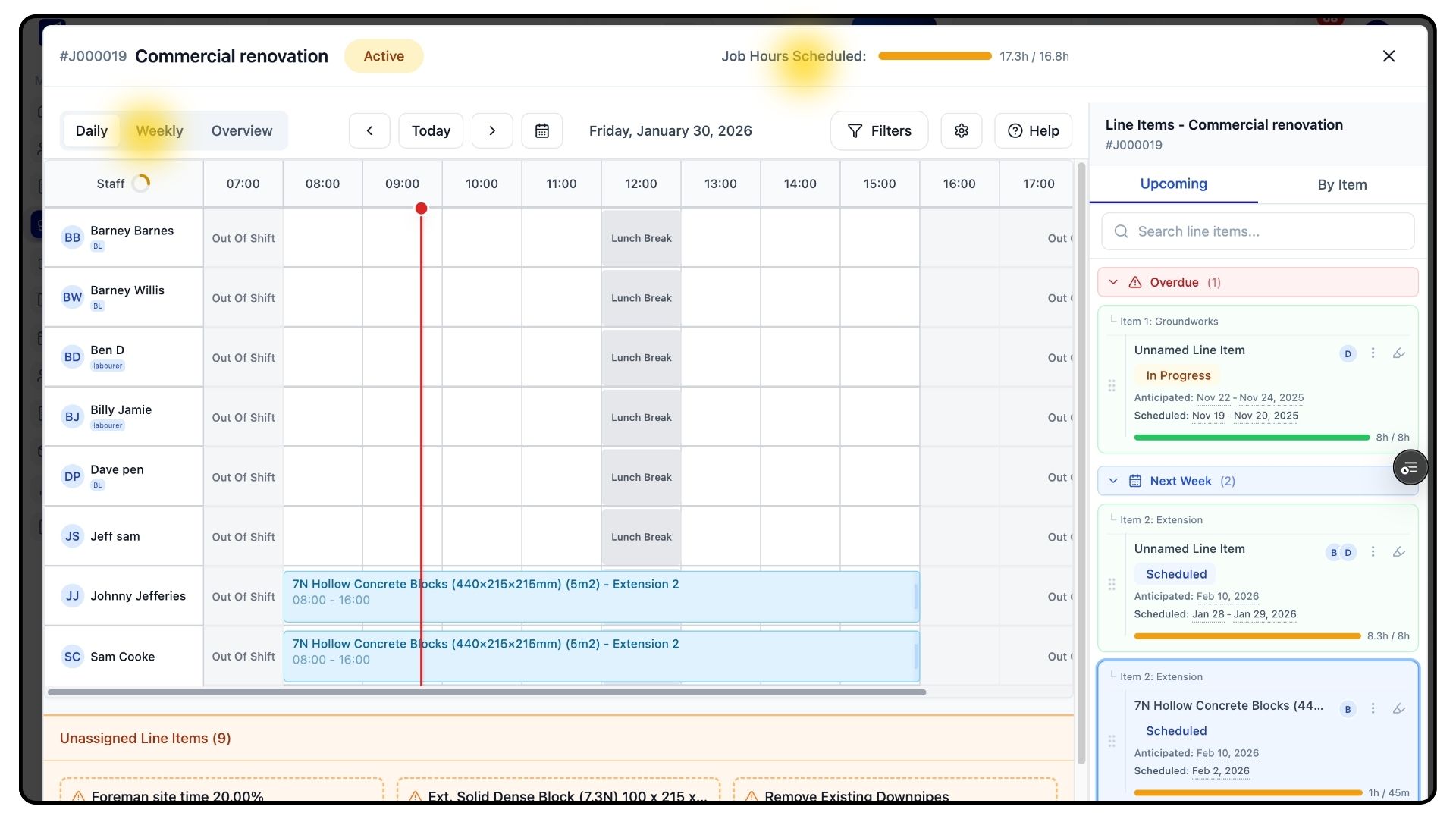1456x819 pixels.
Task: Switch to the Daily view toggle
Action: 92,130
